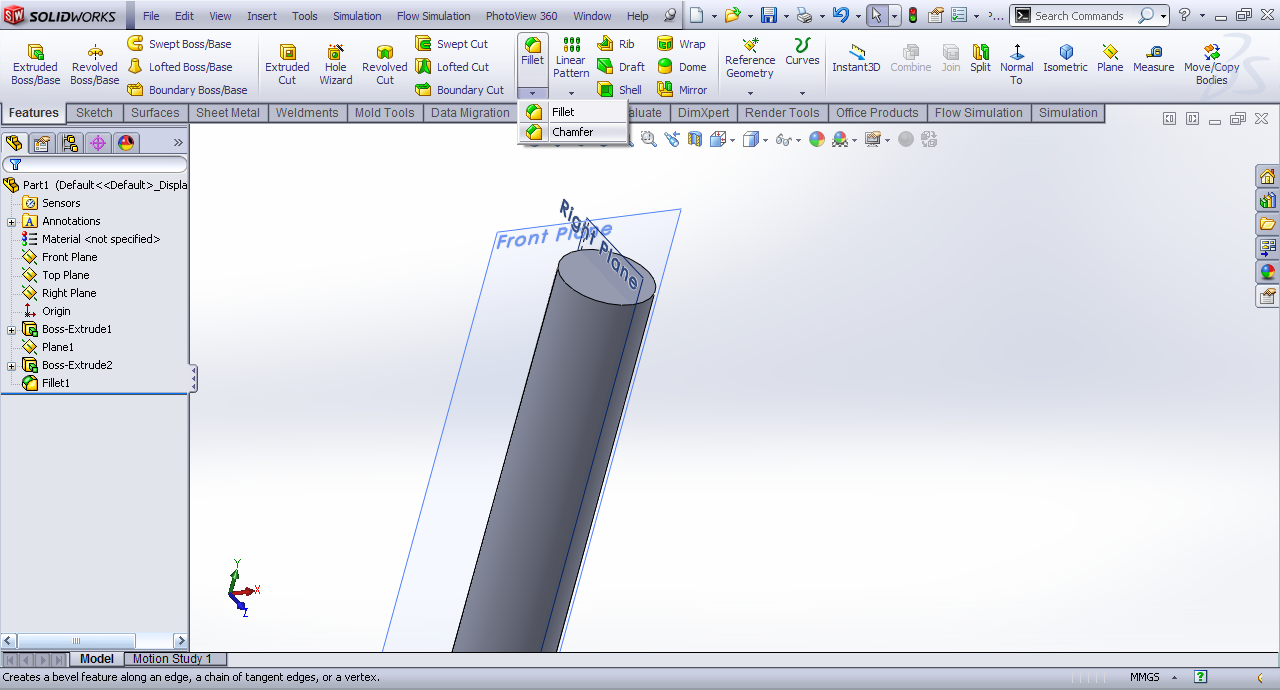Select the Mirror tool
Image resolution: width=1280 pixels, height=690 pixels.
click(682, 90)
